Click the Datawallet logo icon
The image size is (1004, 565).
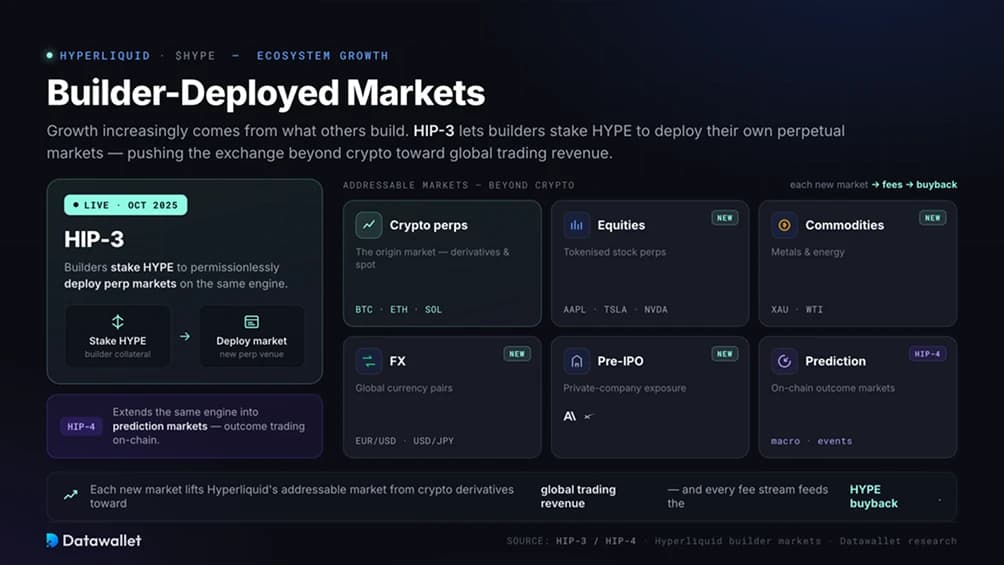pos(52,540)
